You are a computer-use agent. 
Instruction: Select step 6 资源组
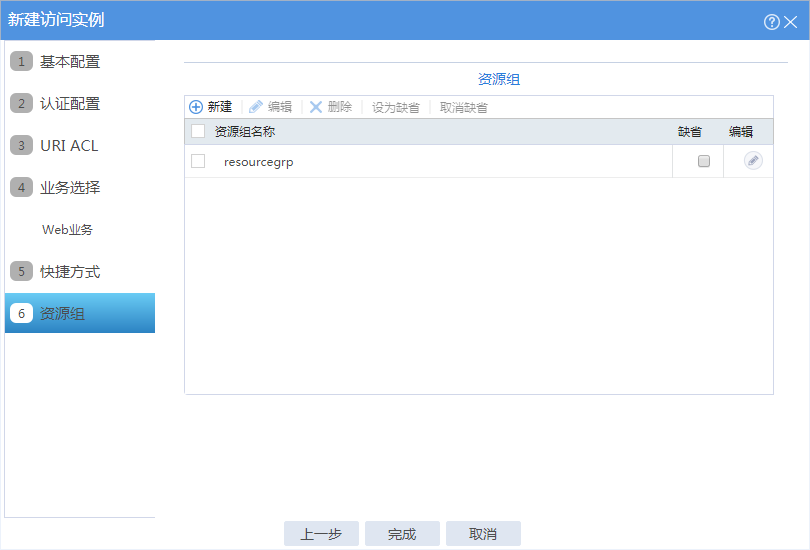[80, 313]
